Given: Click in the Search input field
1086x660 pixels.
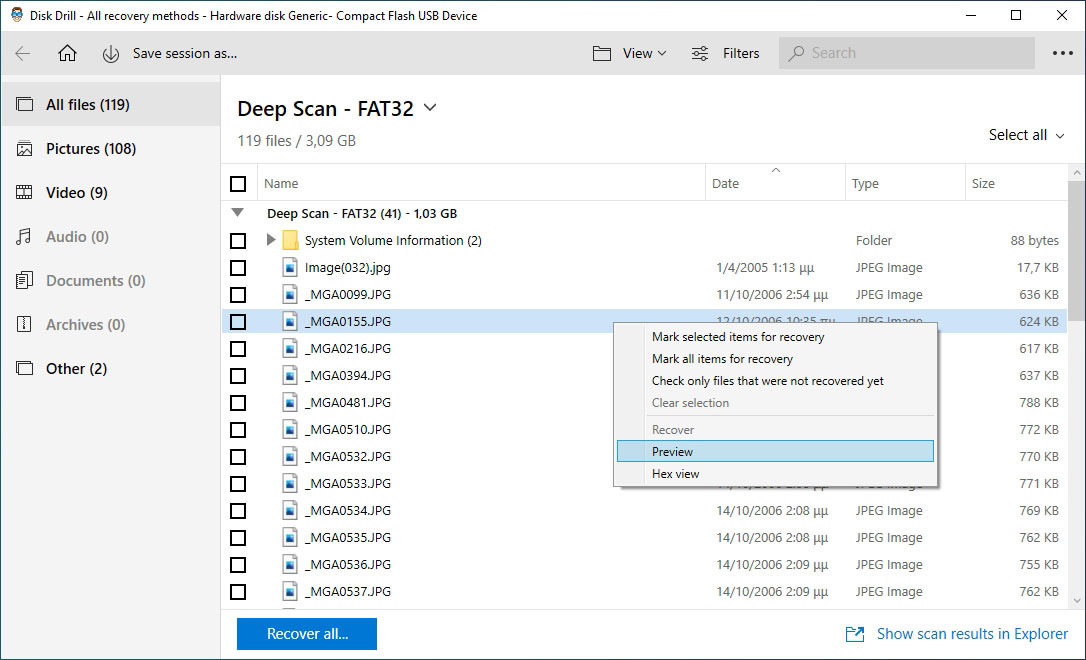Looking at the screenshot, I should 907,53.
